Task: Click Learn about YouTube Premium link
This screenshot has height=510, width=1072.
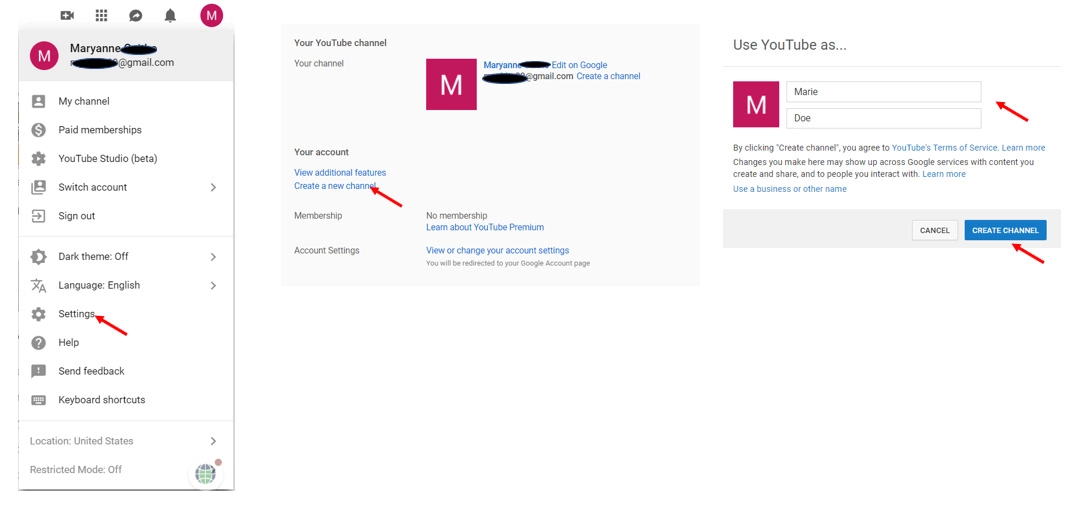Action: tap(485, 227)
